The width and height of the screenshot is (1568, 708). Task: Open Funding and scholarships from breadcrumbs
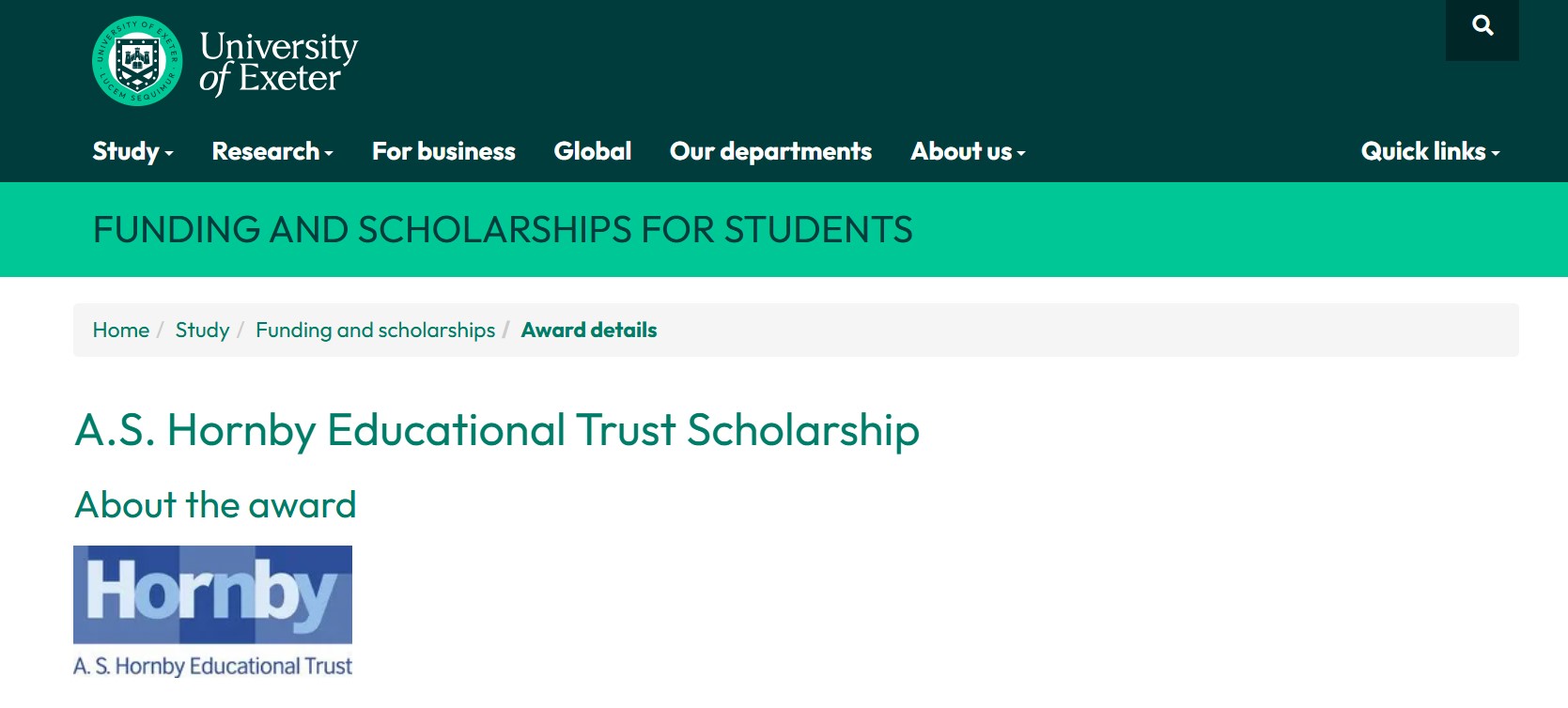[375, 330]
